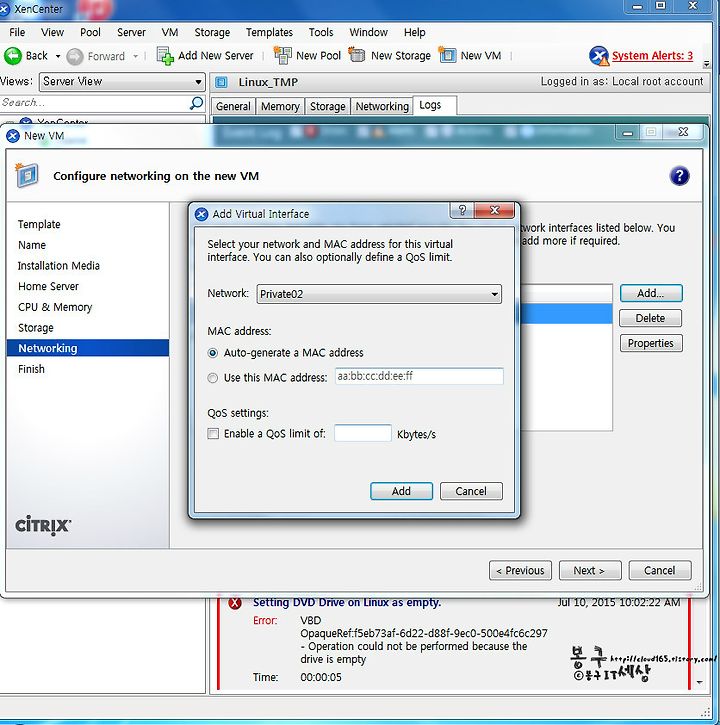Click the search magnifier icon
The width and height of the screenshot is (720, 725).
pos(197,103)
